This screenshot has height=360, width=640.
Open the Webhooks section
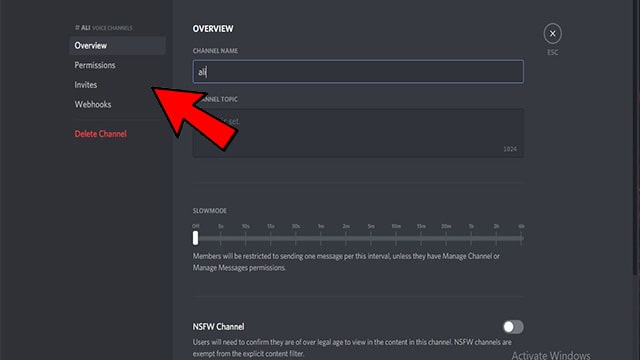tap(93, 104)
